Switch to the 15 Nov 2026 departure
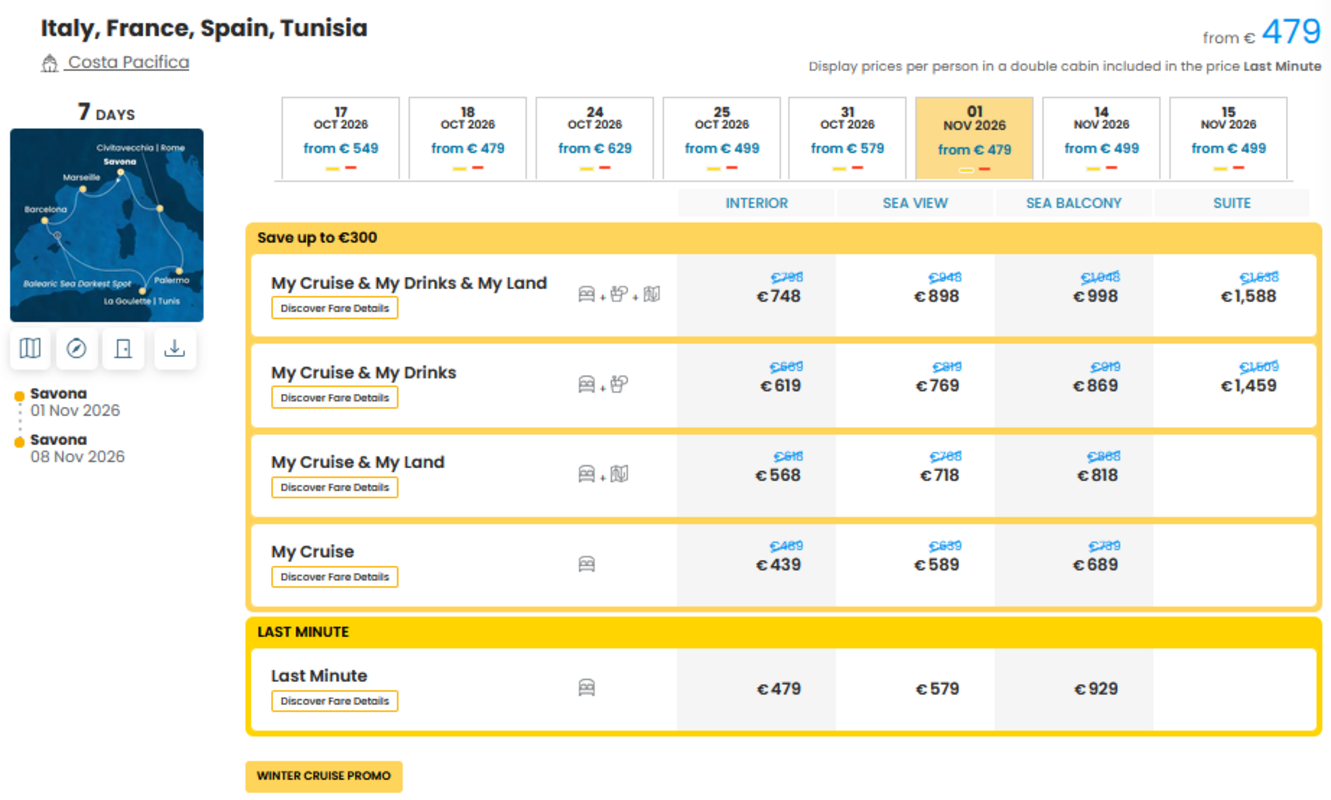Image resolution: width=1331 pixels, height=800 pixels. pyautogui.click(x=1228, y=138)
